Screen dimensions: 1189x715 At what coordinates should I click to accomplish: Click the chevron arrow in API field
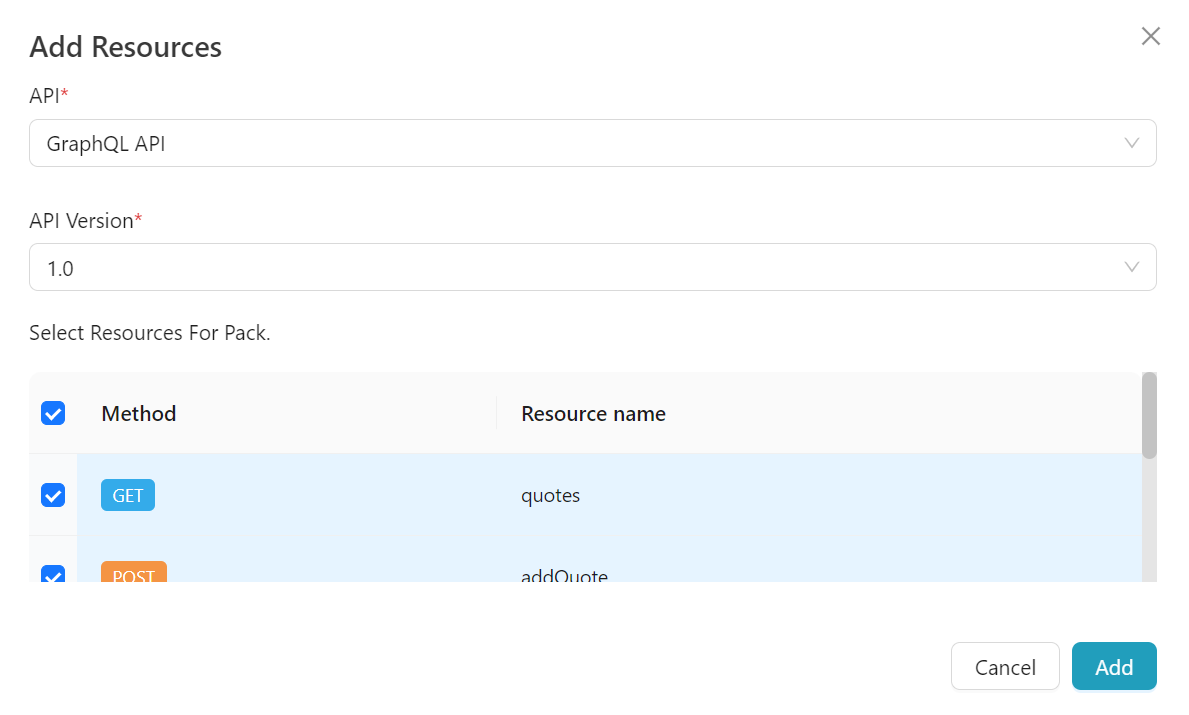[x=1132, y=143]
